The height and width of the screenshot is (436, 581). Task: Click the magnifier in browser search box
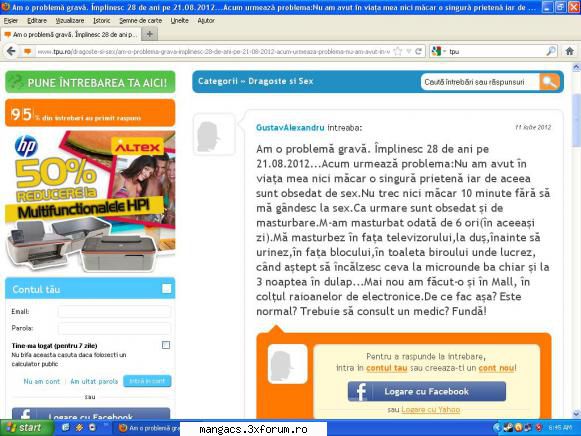coord(551,51)
